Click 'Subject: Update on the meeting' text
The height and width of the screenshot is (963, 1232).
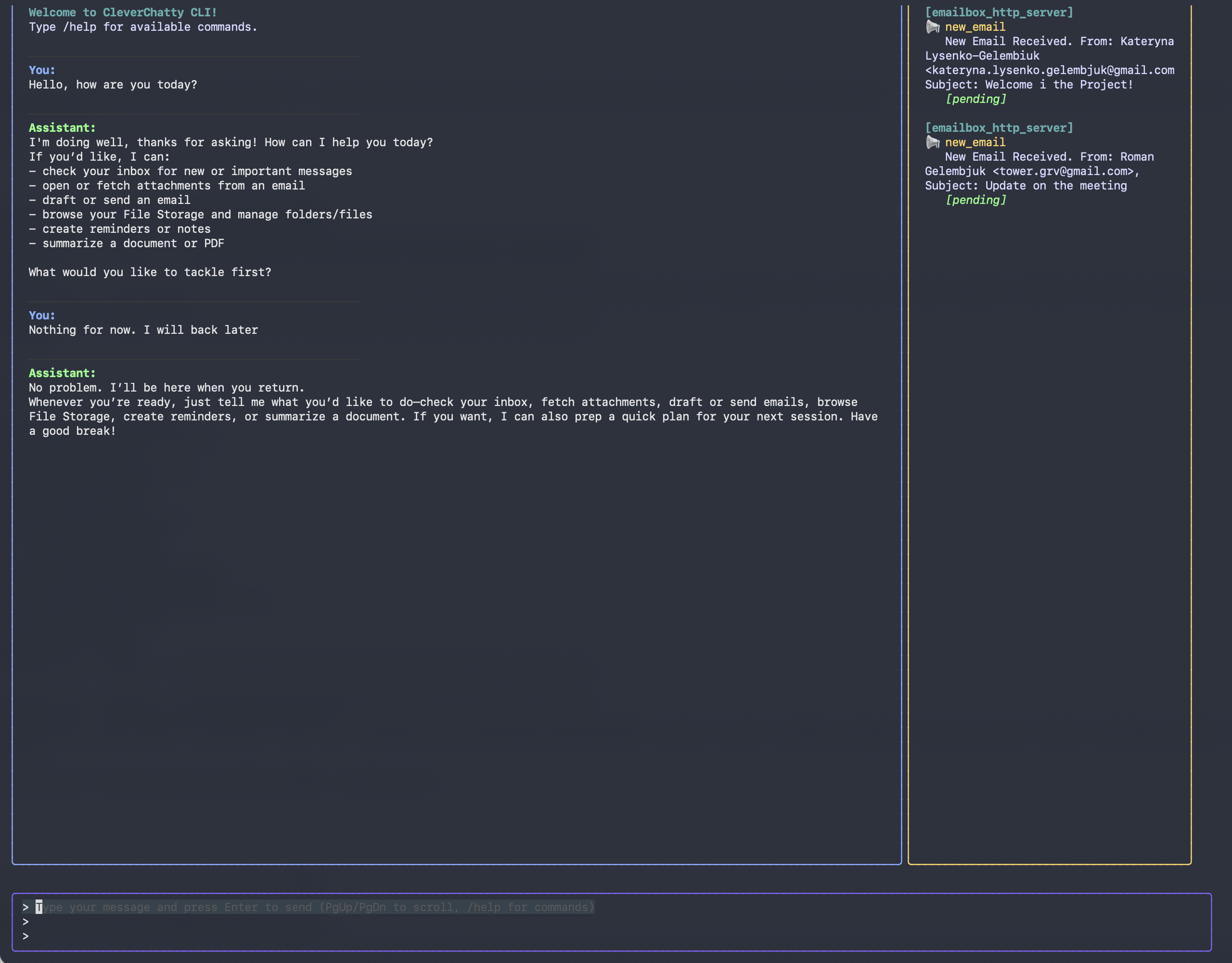coord(1026,186)
